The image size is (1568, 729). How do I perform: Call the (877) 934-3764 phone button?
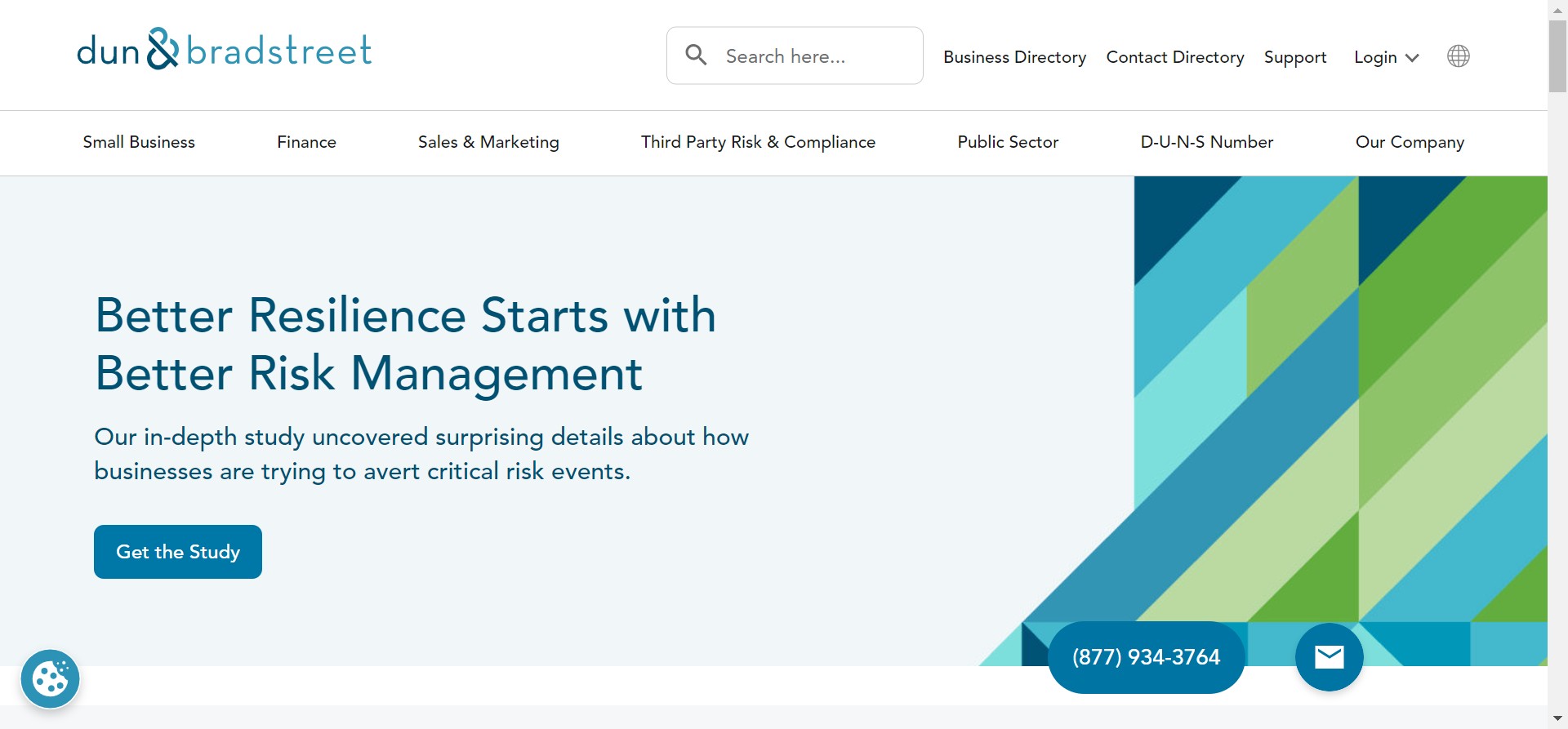(1146, 657)
